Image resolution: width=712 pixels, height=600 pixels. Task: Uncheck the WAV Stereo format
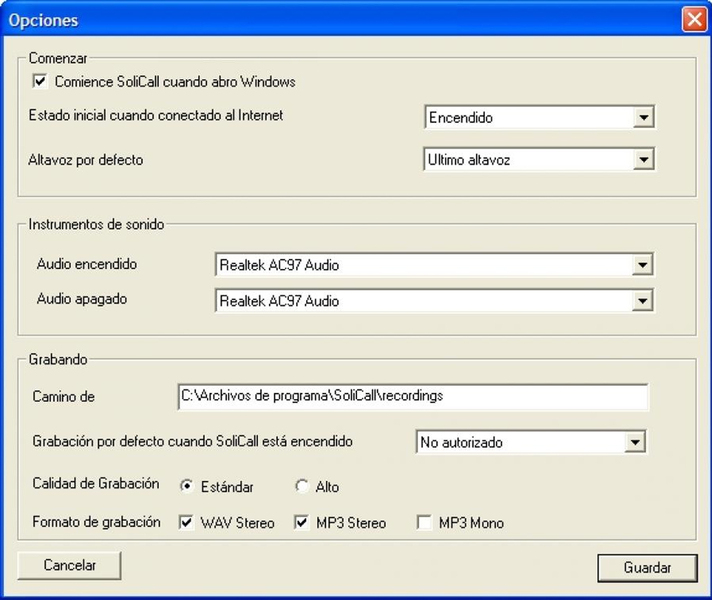(x=186, y=522)
